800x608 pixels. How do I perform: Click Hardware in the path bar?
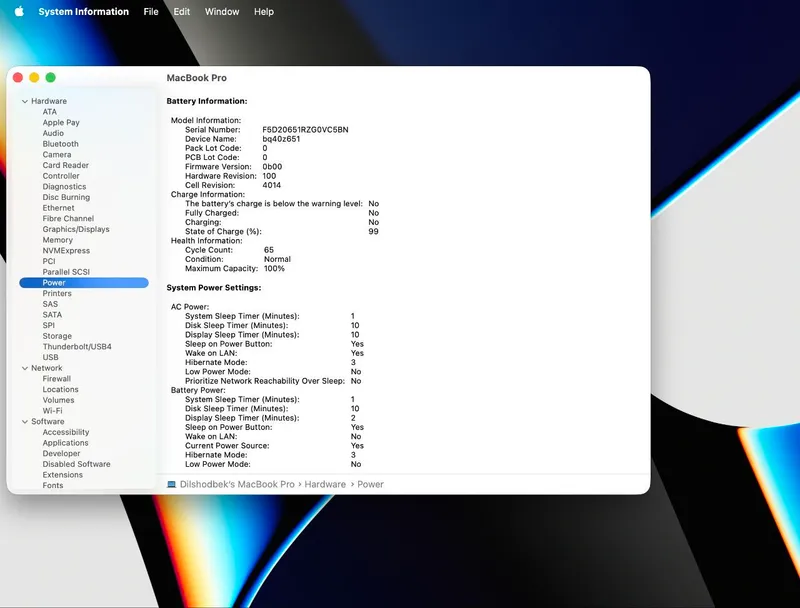[325, 484]
